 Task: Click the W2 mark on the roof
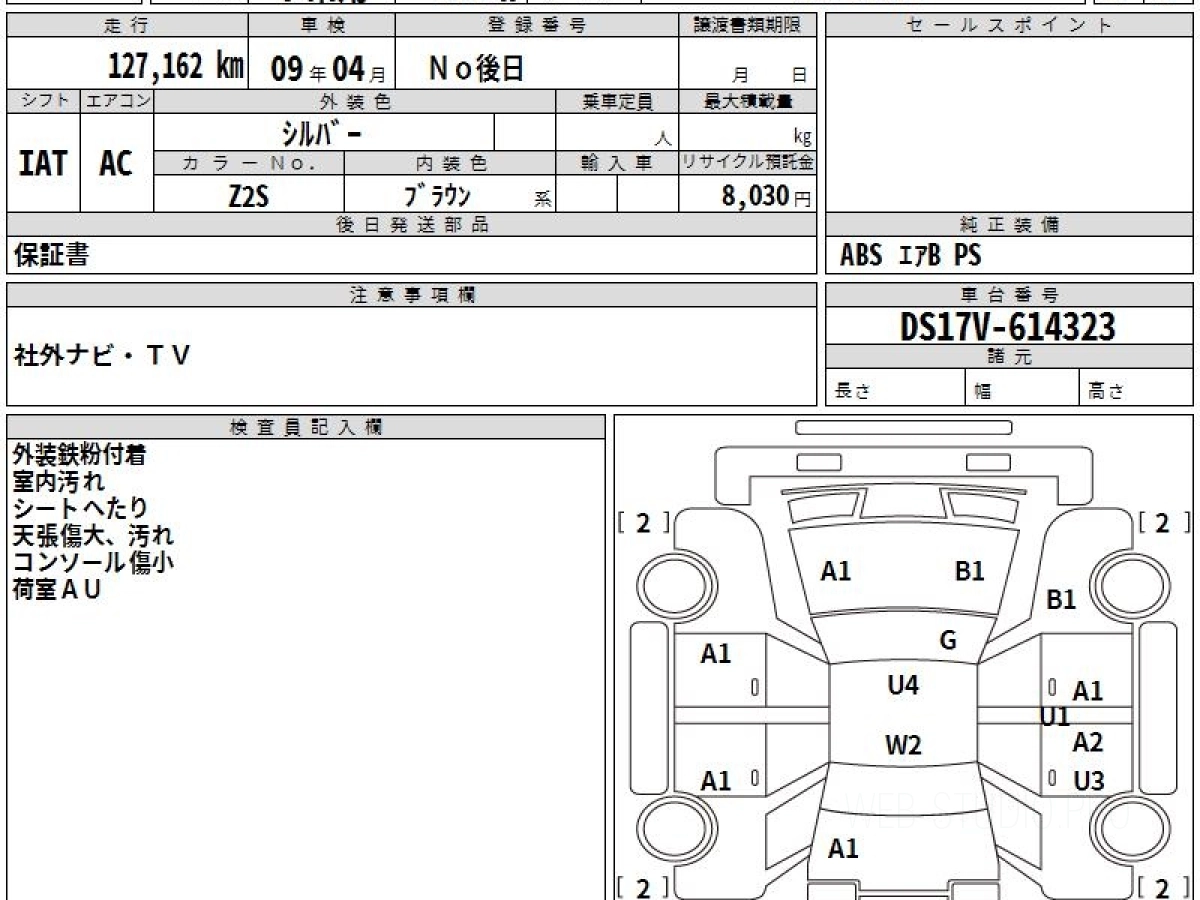(x=903, y=745)
